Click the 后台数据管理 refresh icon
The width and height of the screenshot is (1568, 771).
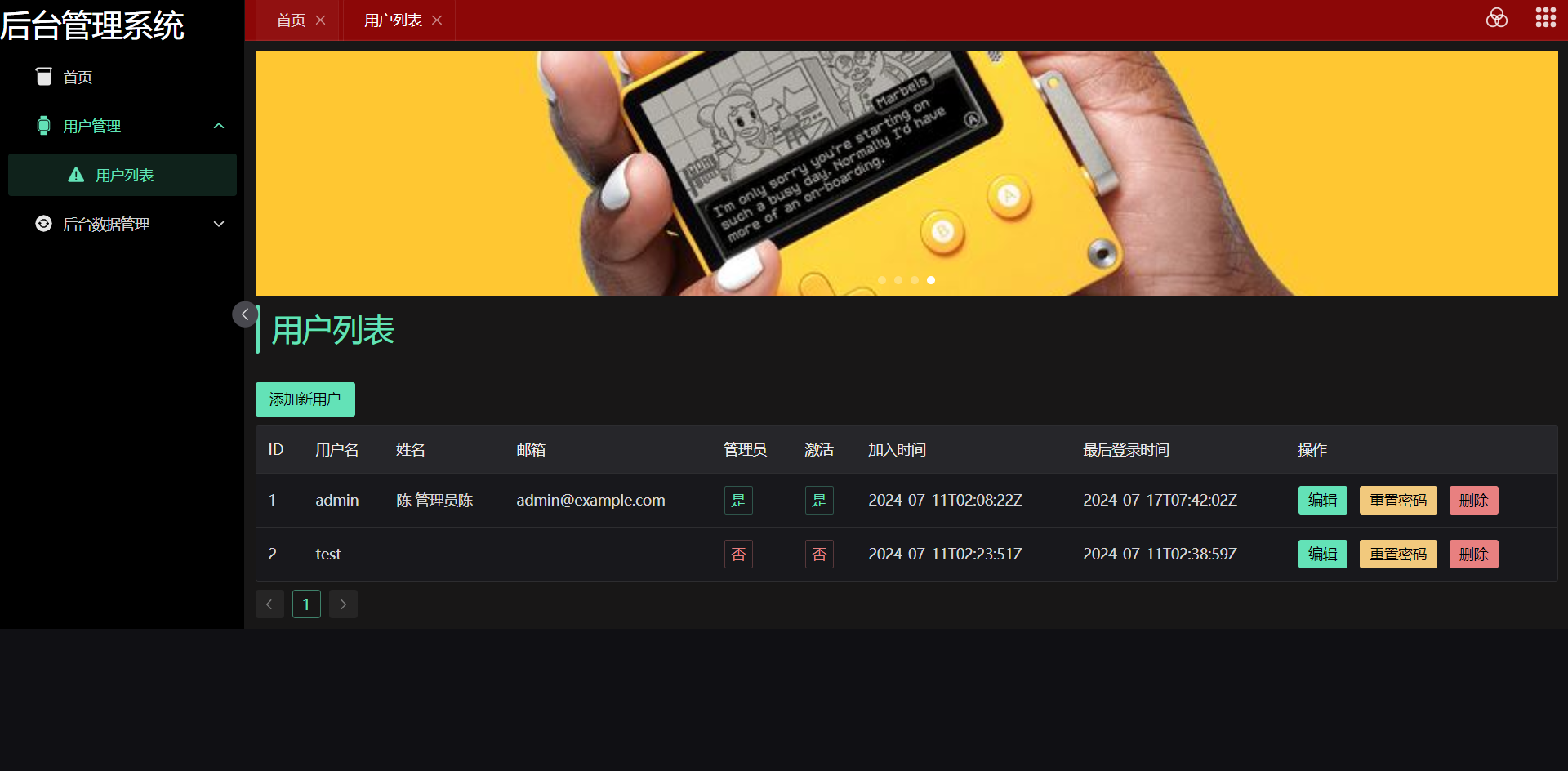(x=44, y=224)
